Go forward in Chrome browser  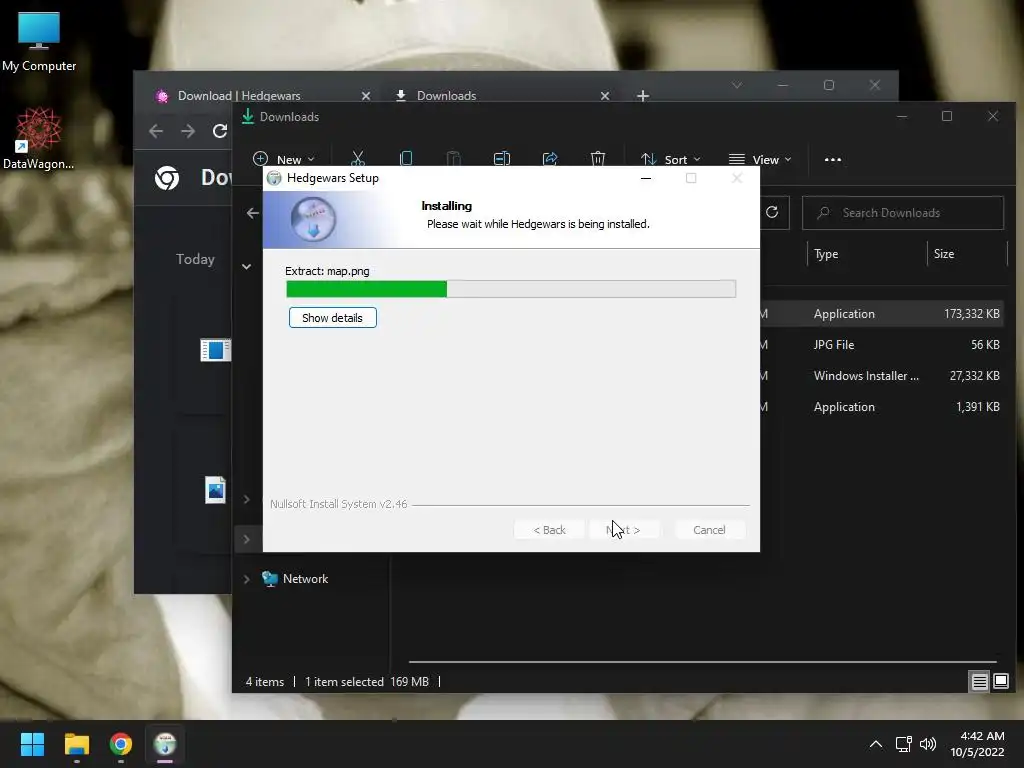[188, 131]
